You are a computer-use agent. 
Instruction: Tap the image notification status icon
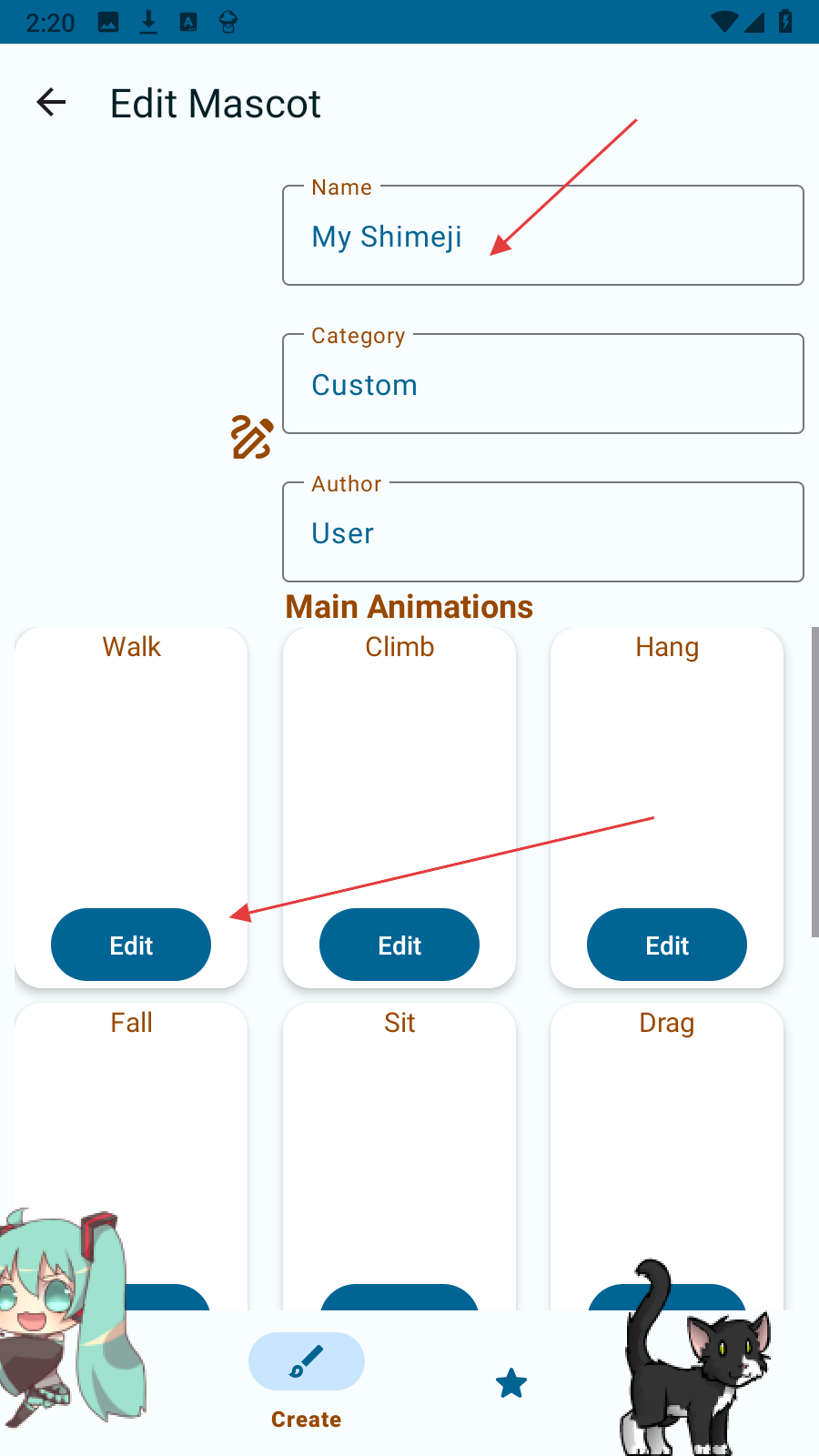click(108, 23)
